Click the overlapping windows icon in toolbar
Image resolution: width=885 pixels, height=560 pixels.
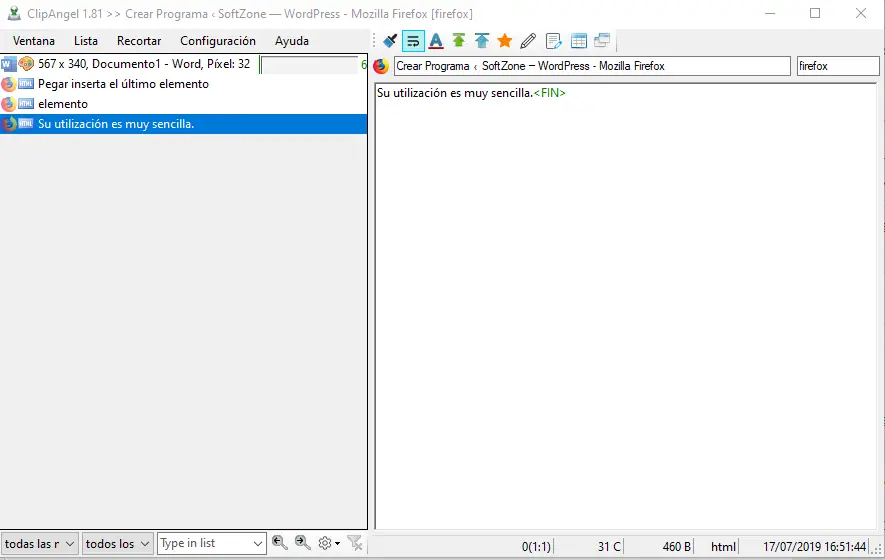click(602, 41)
